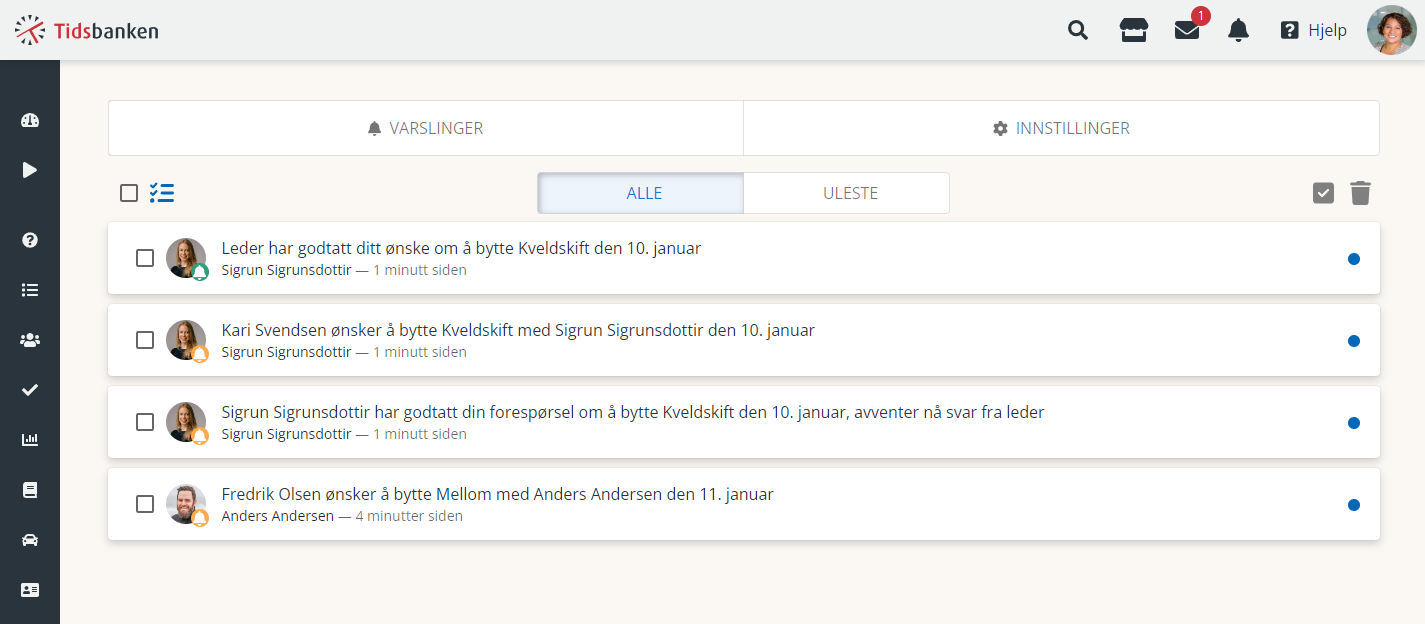1425x624 pixels.
Task: Click avatar with green bell in first notification
Action: [x=186, y=258]
